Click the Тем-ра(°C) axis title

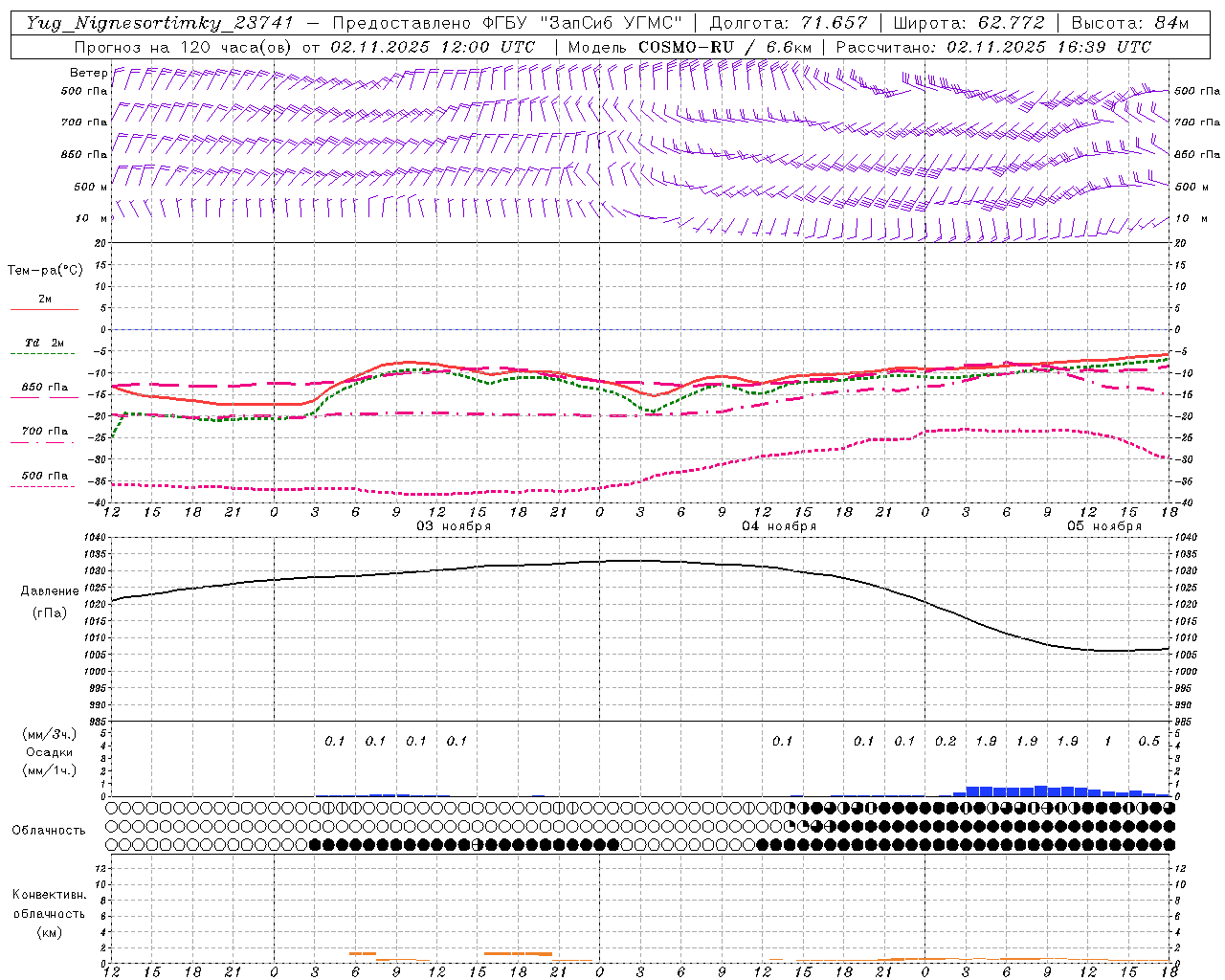click(x=45, y=271)
